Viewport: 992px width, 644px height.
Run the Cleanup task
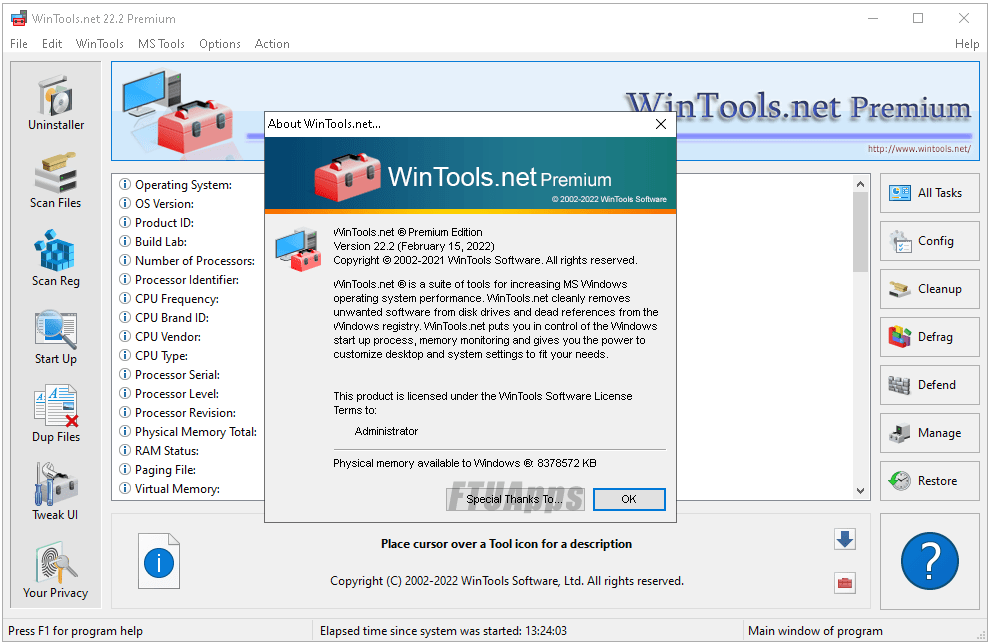tap(929, 289)
